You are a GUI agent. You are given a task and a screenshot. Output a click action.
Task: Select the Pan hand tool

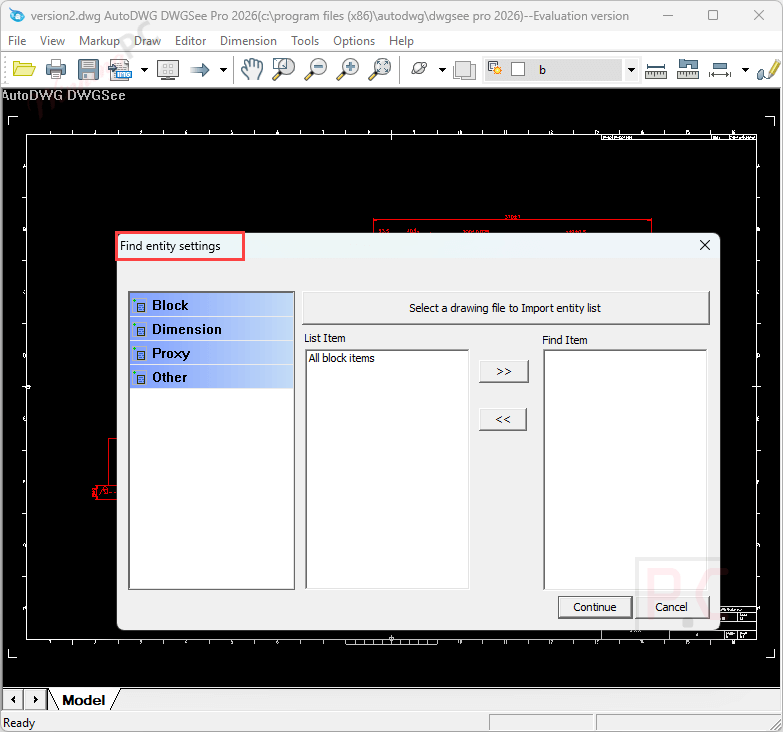(252, 69)
